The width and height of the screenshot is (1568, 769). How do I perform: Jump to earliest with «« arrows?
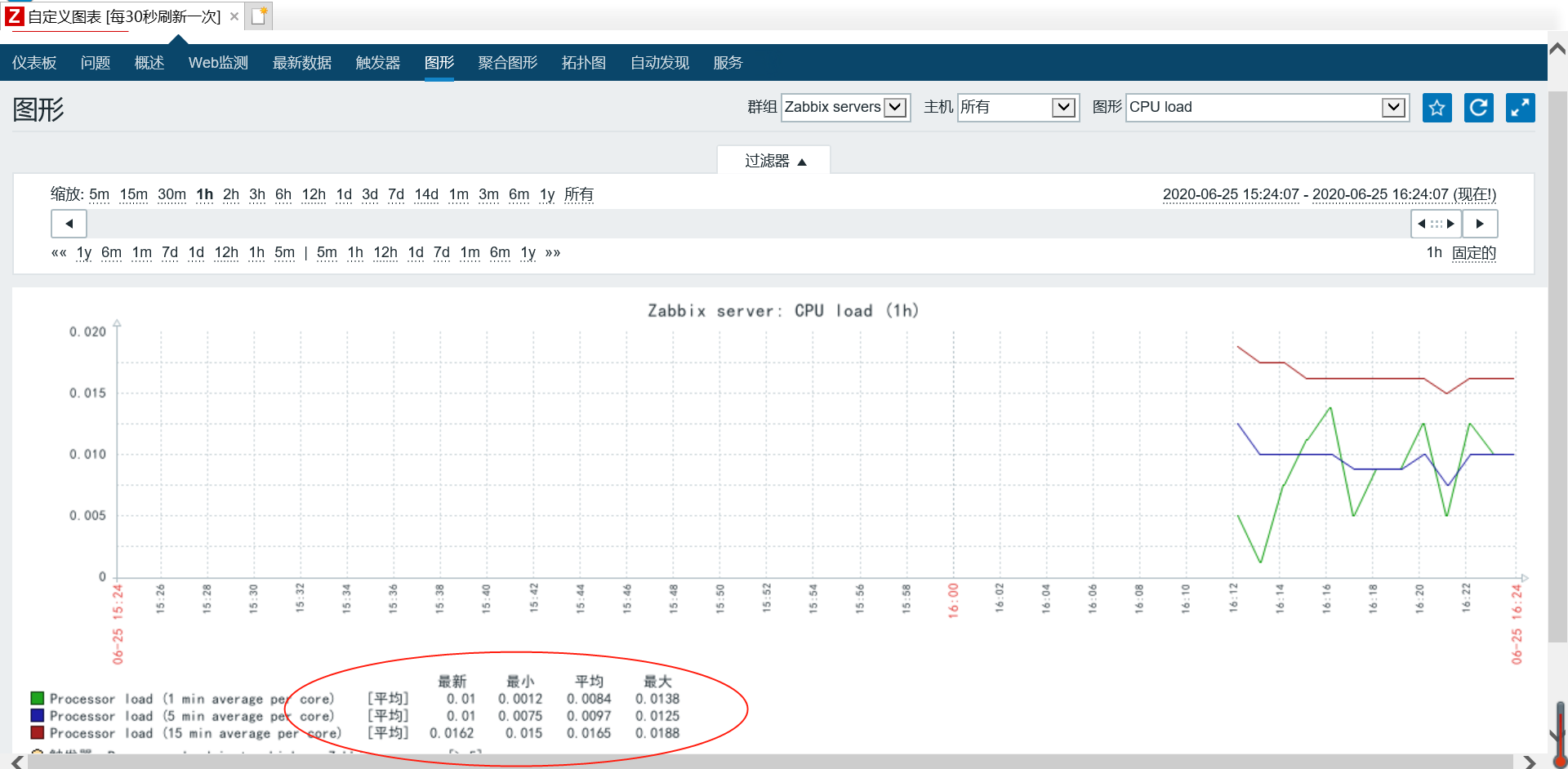click(x=59, y=252)
